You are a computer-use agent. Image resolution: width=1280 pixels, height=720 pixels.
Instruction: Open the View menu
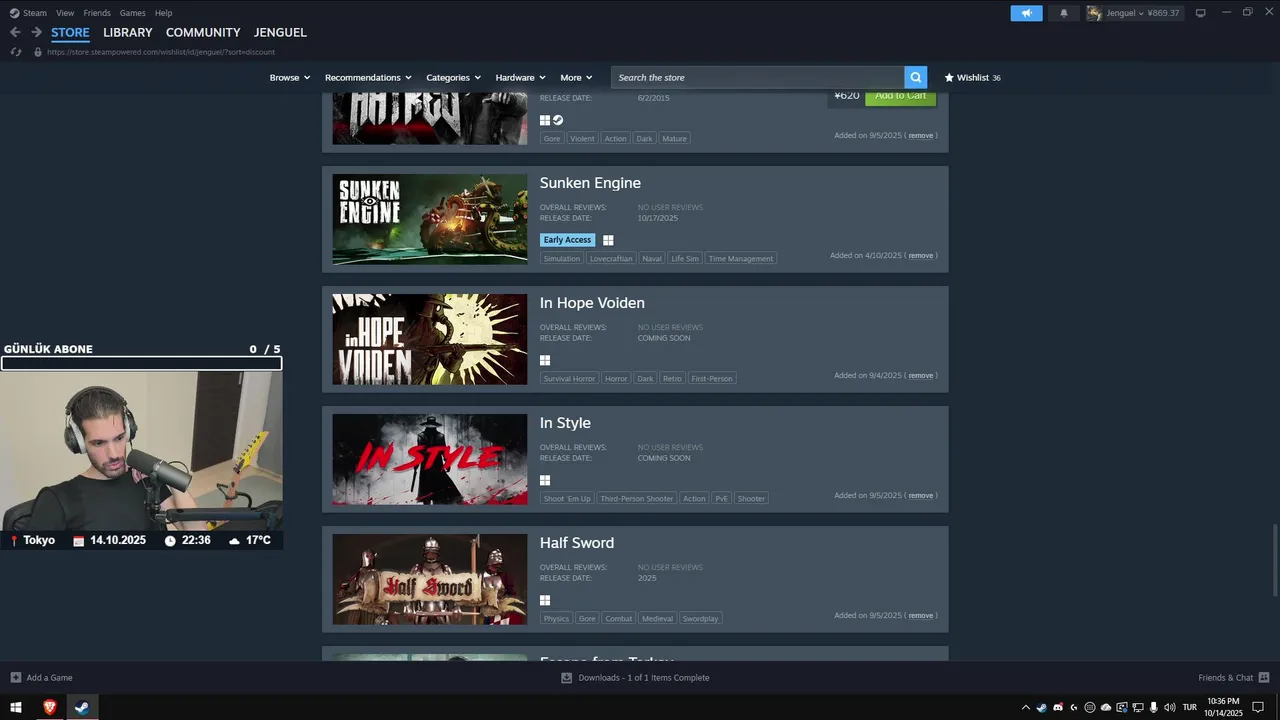[65, 13]
